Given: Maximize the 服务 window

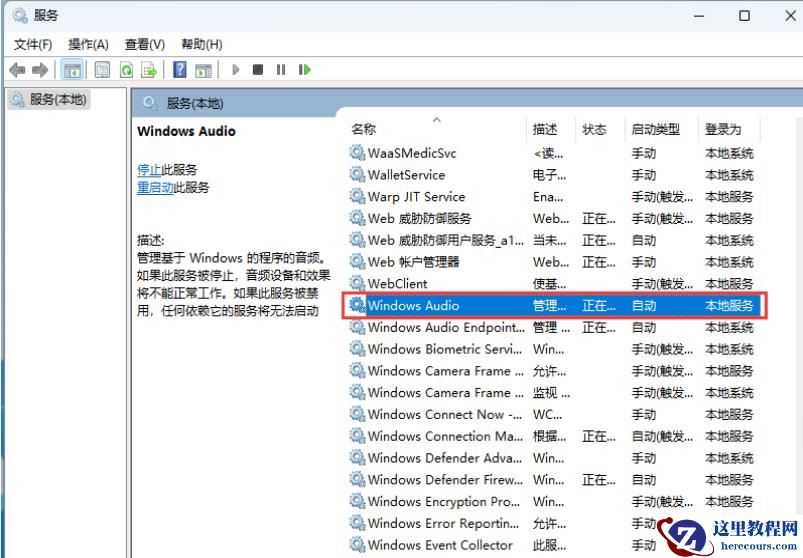Looking at the screenshot, I should click(745, 16).
